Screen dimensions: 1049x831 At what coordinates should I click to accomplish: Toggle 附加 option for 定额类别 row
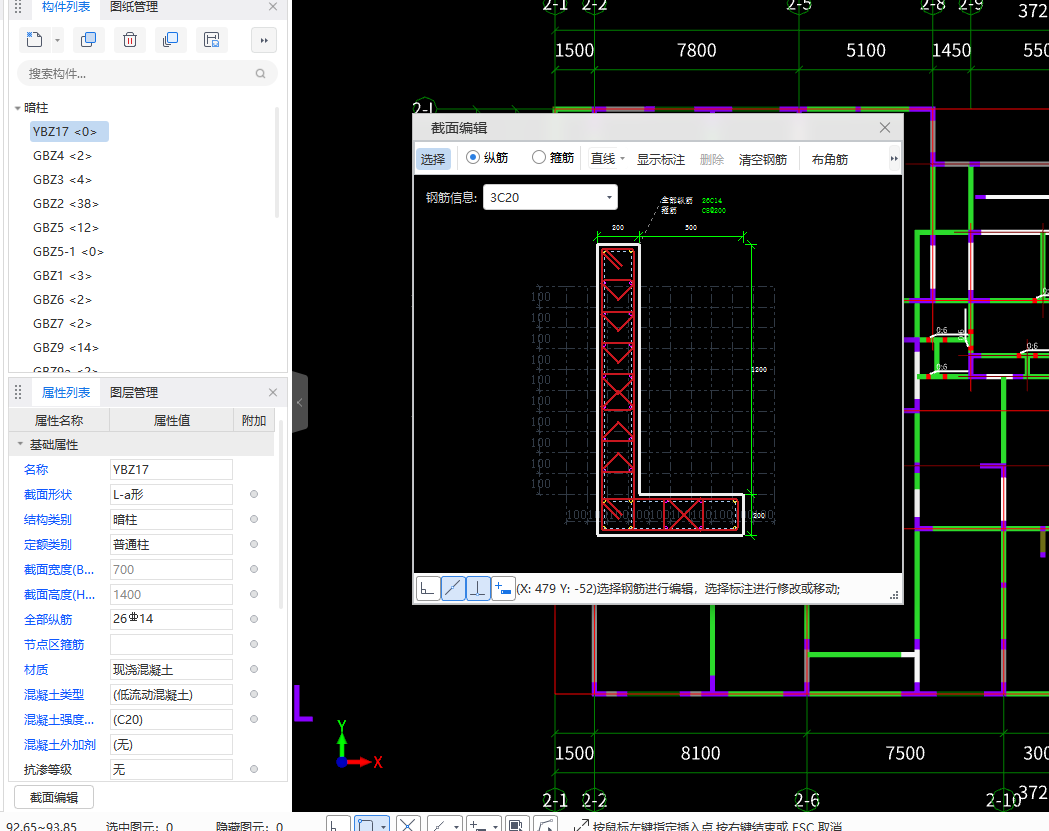[x=254, y=544]
